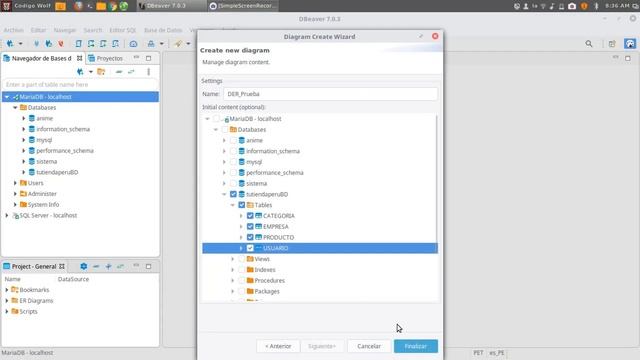Expand the Users folder in navigator
This screenshot has width=640, height=360.
pyautogui.click(x=15, y=183)
